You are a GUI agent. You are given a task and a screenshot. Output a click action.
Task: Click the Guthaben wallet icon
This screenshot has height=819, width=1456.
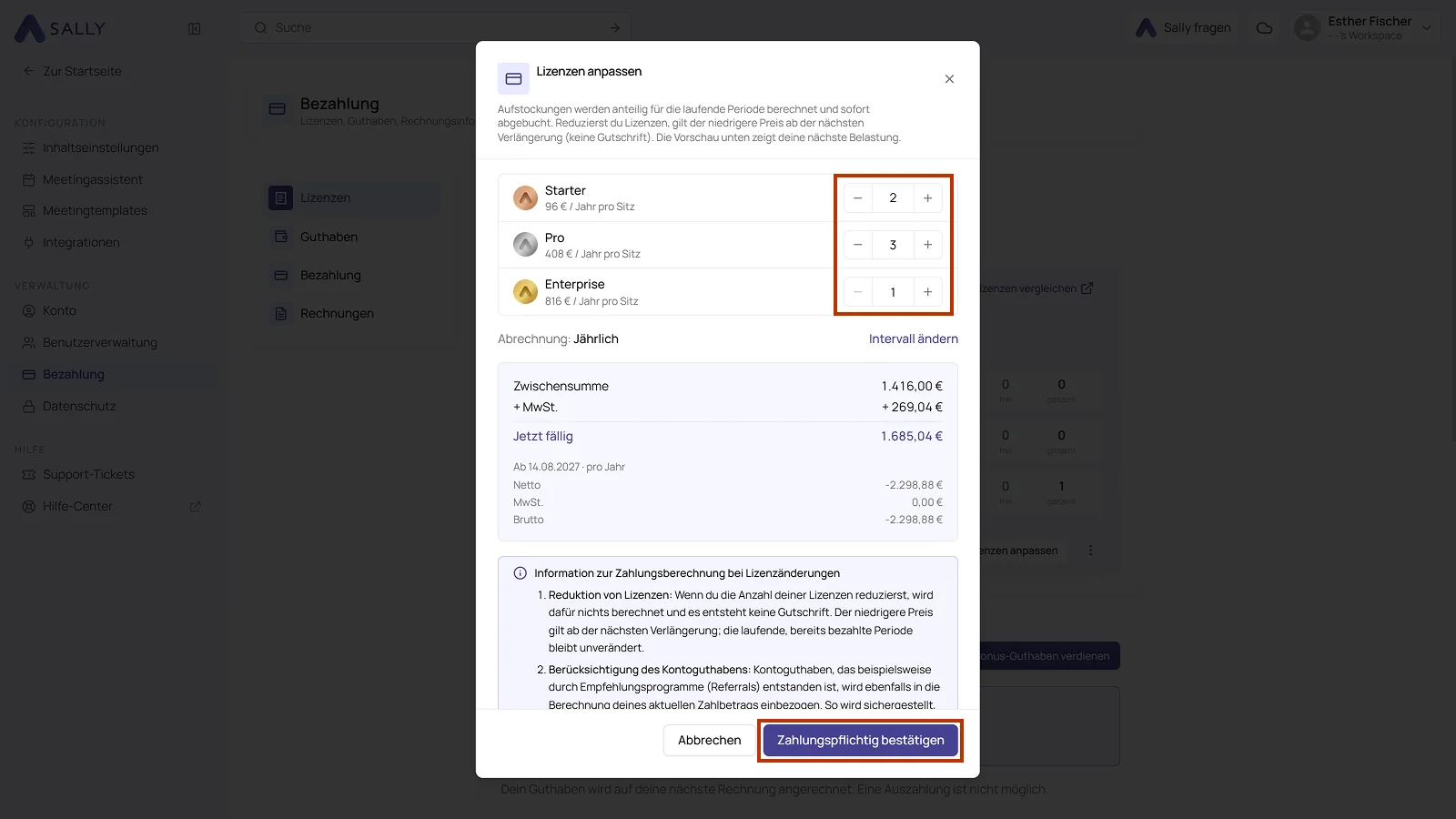(280, 237)
